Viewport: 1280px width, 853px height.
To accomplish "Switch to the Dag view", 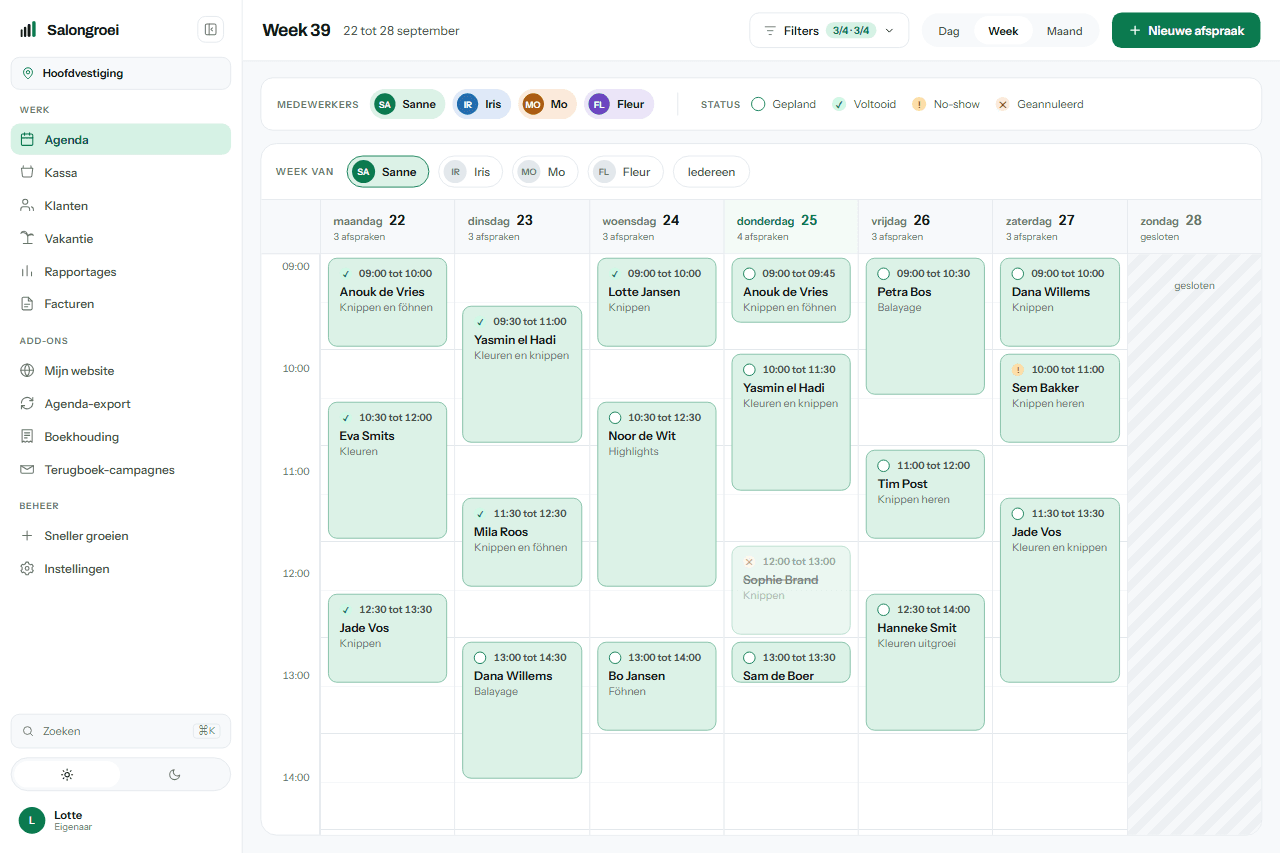I will [949, 31].
